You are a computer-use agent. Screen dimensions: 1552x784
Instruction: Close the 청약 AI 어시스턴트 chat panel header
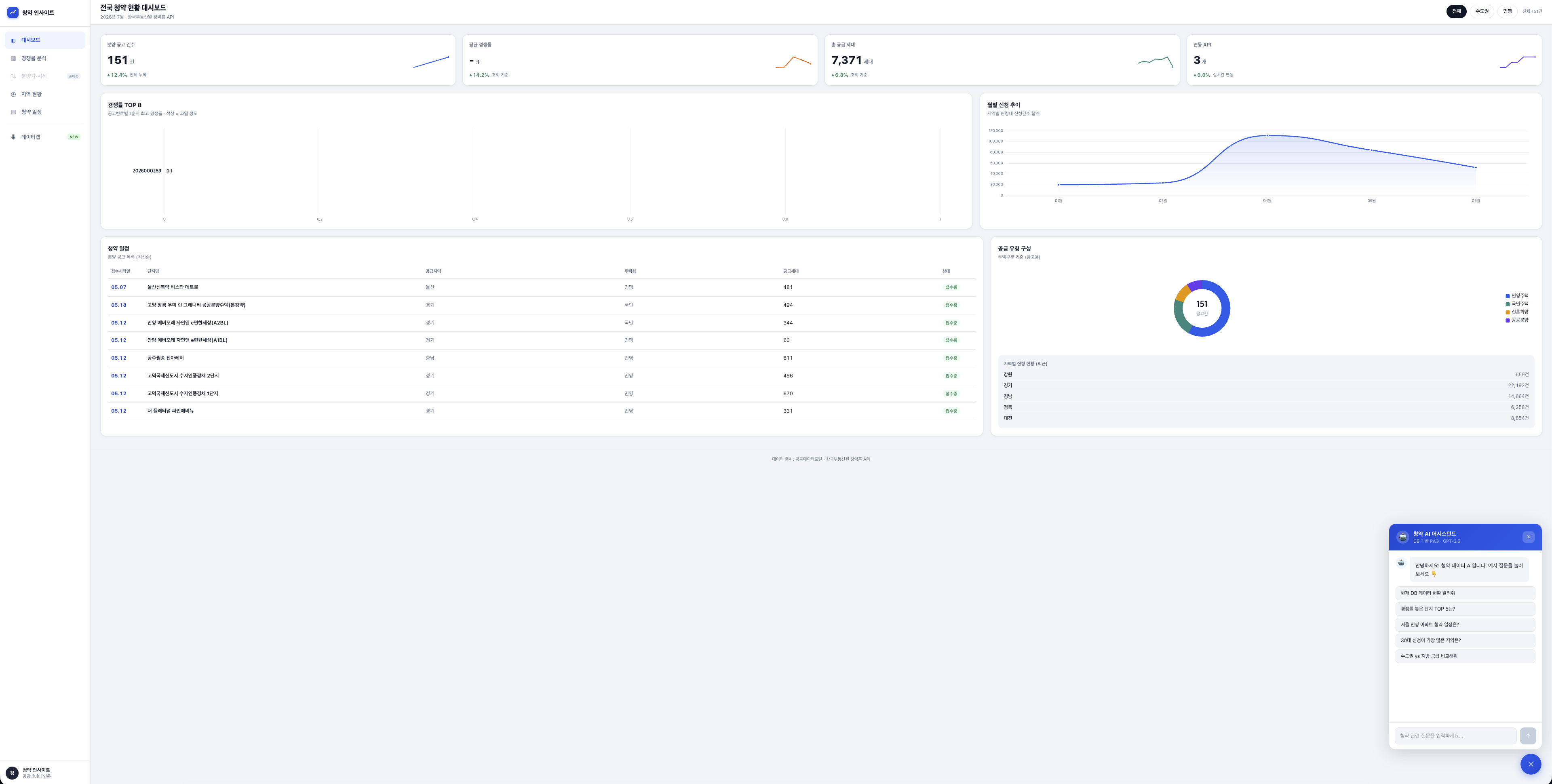point(1528,537)
